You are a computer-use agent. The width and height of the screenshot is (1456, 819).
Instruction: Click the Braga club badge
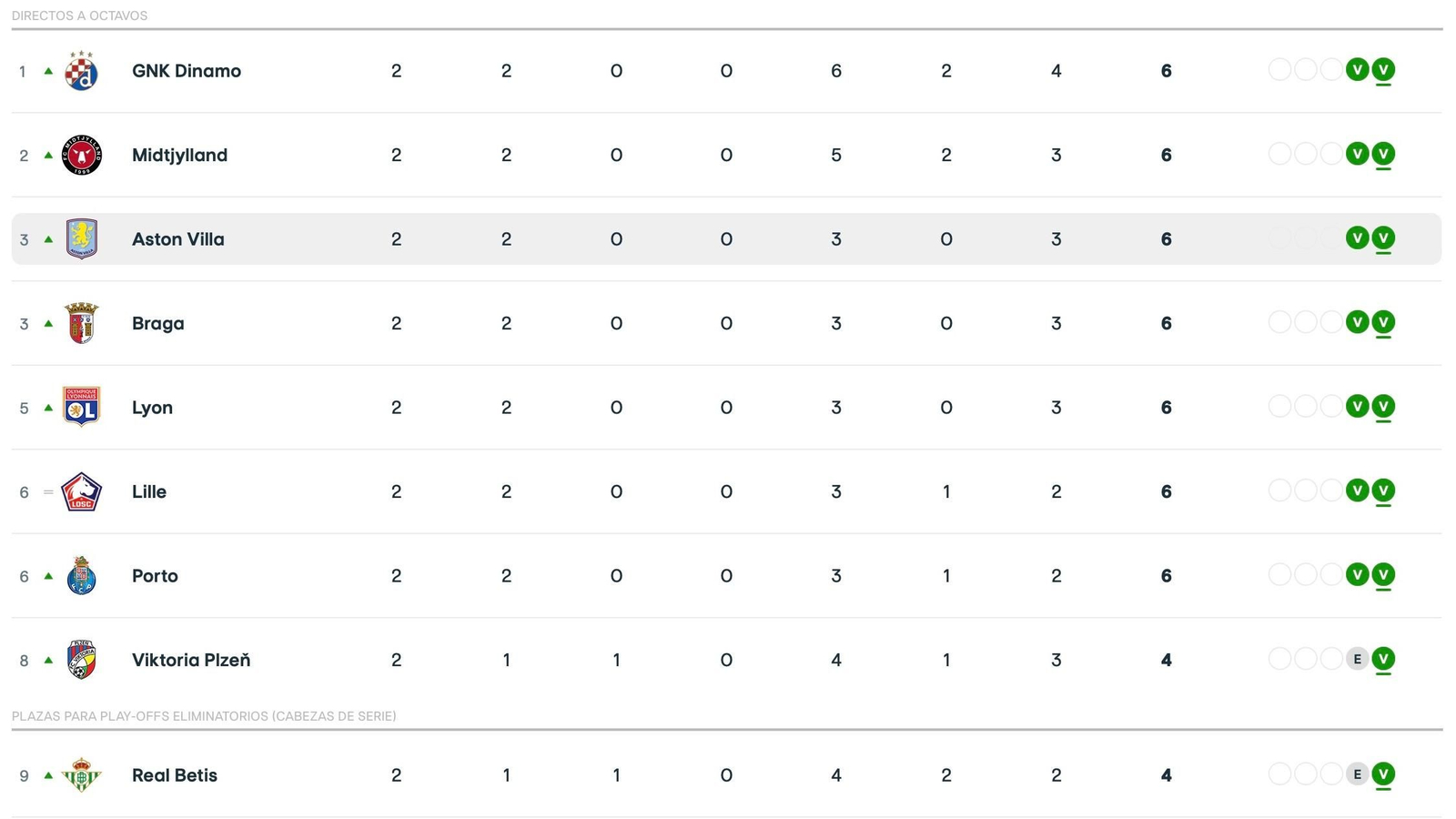80,322
